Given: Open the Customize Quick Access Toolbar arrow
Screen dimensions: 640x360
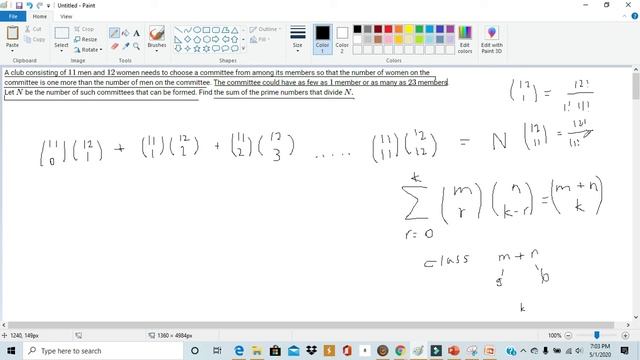Looking at the screenshot, I should 49,6.
